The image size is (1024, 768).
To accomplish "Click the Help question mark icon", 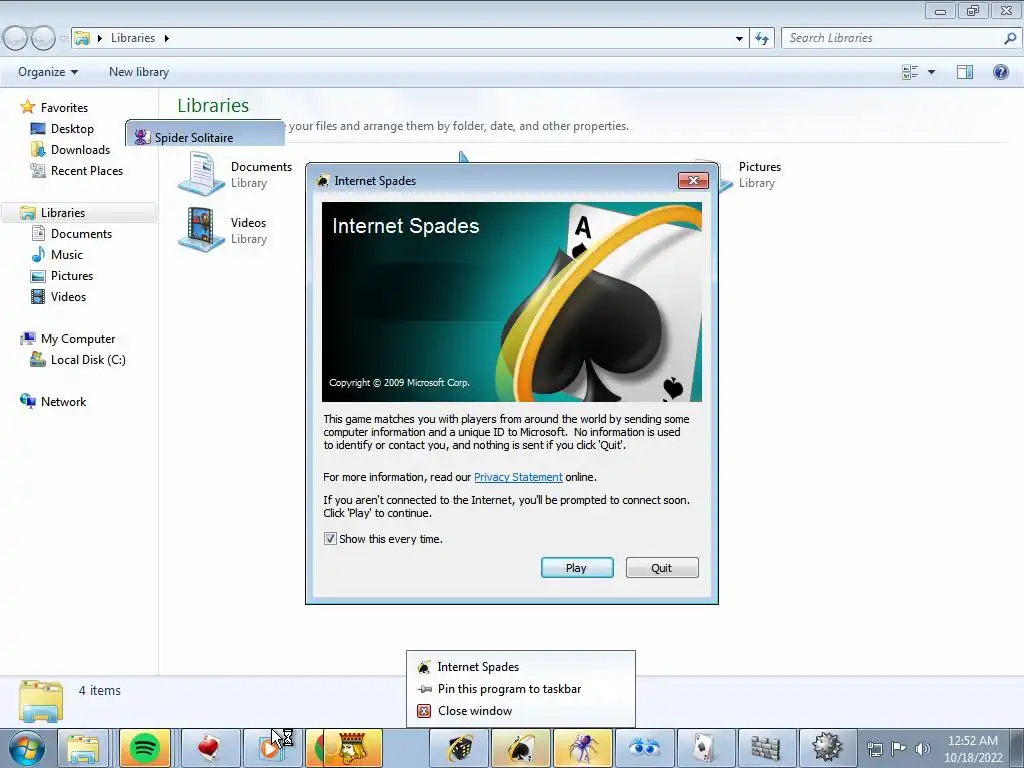I will 1000,72.
